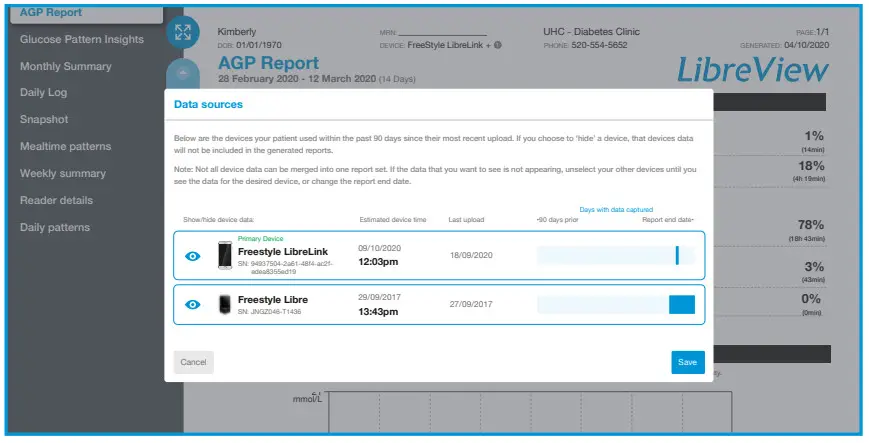This screenshot has width=869, height=443.
Task: Click the LibreView logo
Action: pos(753,70)
